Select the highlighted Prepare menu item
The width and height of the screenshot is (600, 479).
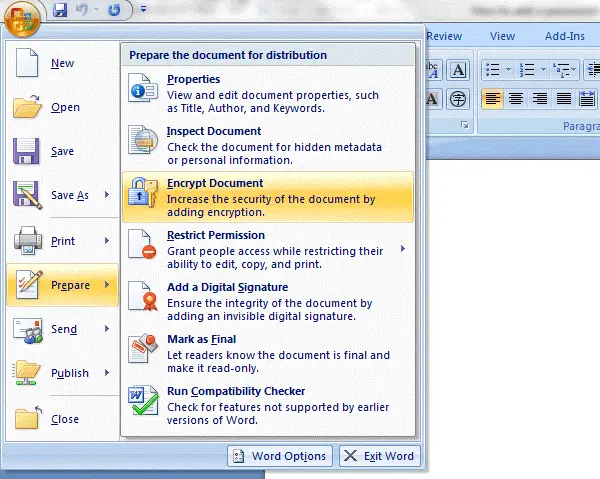click(x=62, y=285)
